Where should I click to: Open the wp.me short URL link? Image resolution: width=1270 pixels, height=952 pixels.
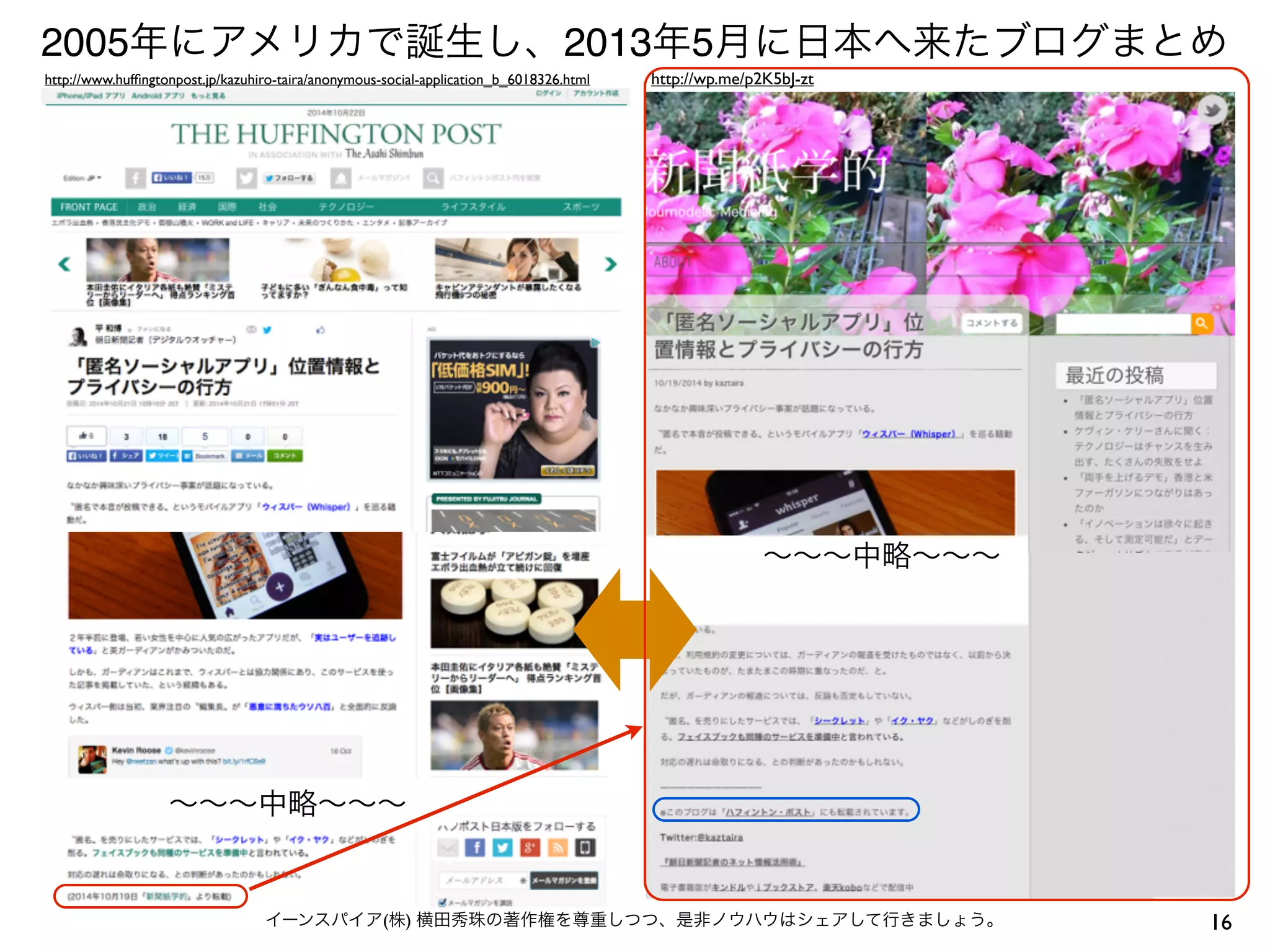point(732,79)
